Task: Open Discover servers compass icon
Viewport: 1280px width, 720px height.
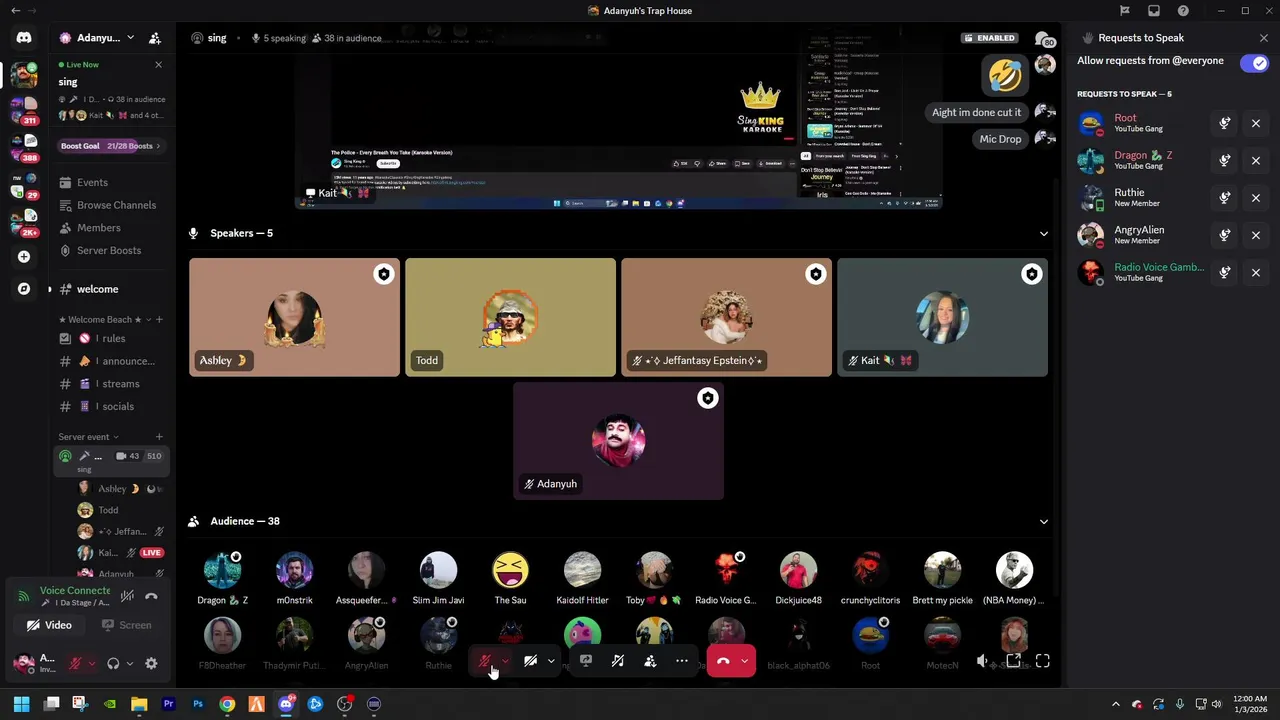Action: click(24, 289)
